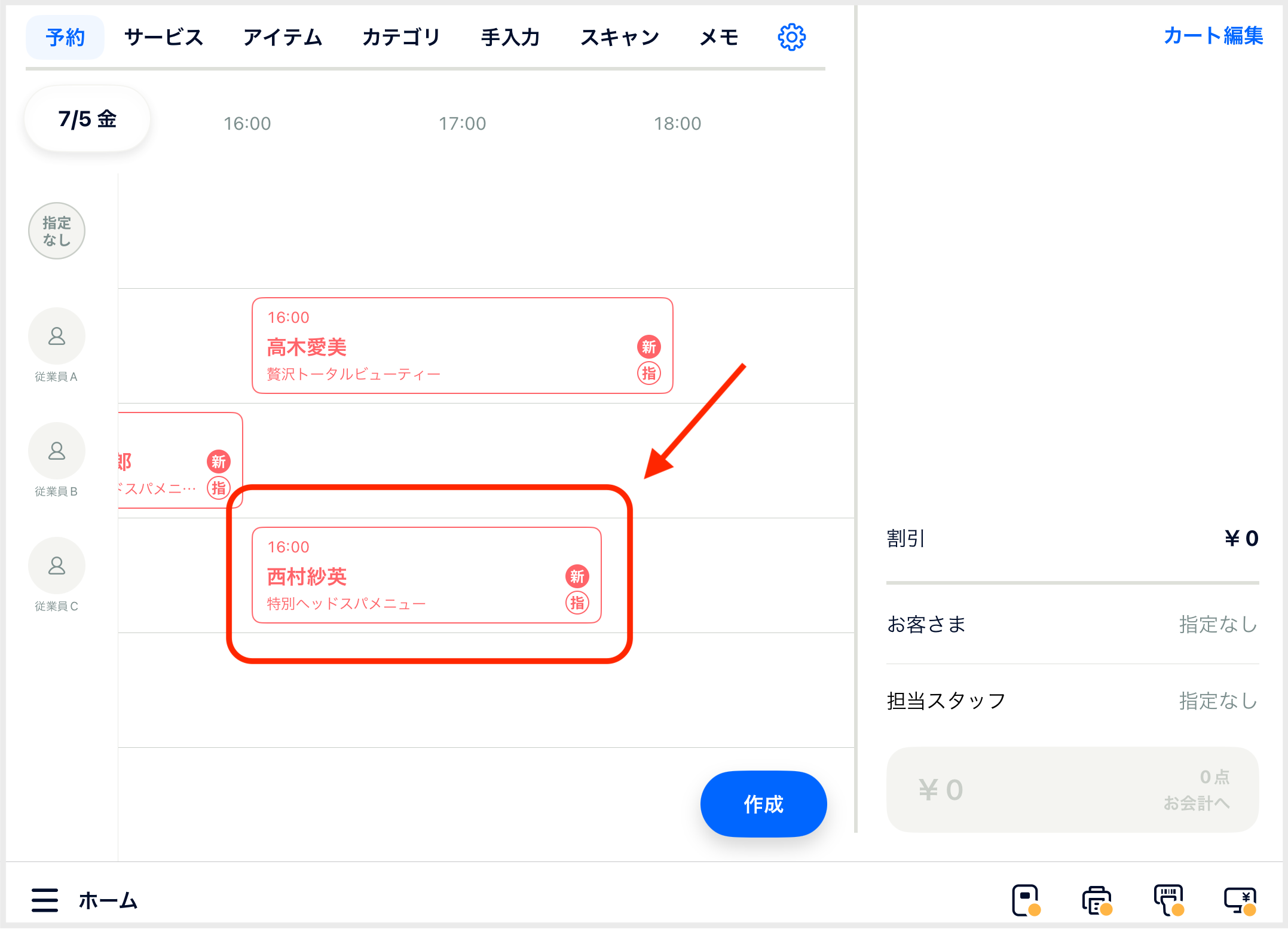Open the 7/5 金 date picker
Image resolution: width=1288 pixels, height=929 pixels.
[87, 118]
